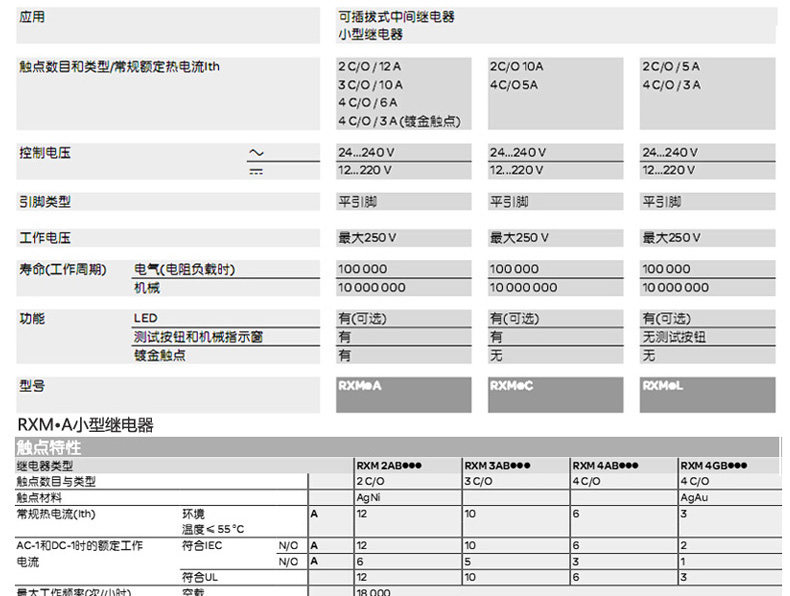
Task: Click the AC wave symbol beside 控制电压
Action: (256, 152)
